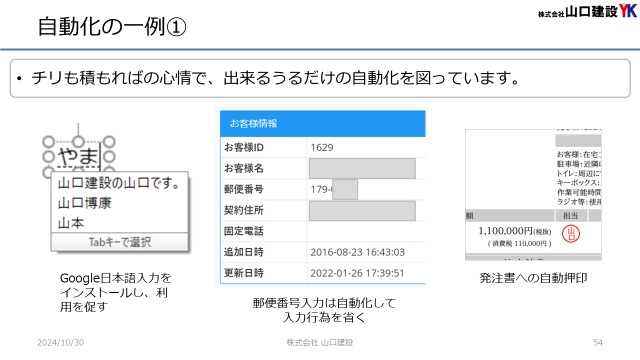Viewport: 640px width, 360px height.
Task: Click the '担当' column header
Action: click(x=571, y=216)
